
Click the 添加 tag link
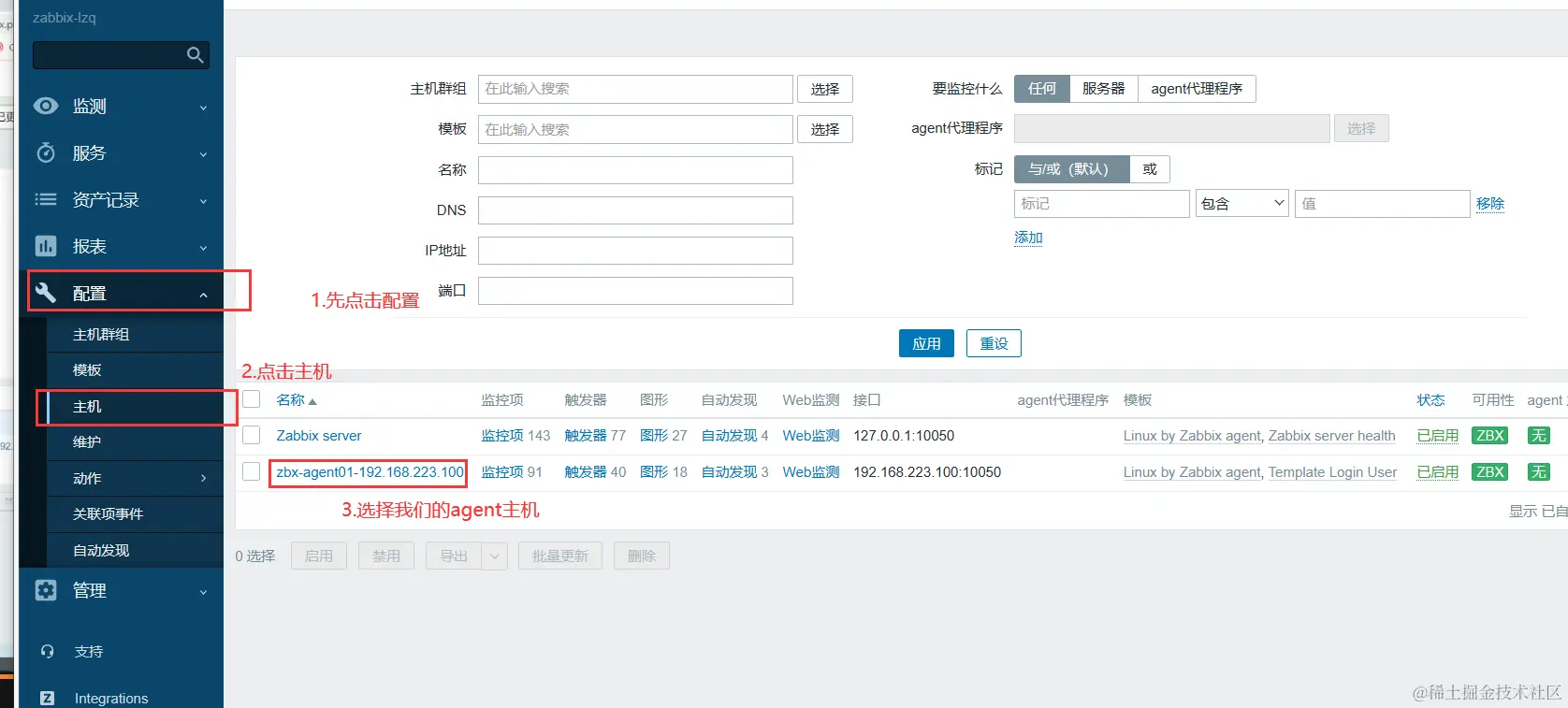coord(1028,237)
